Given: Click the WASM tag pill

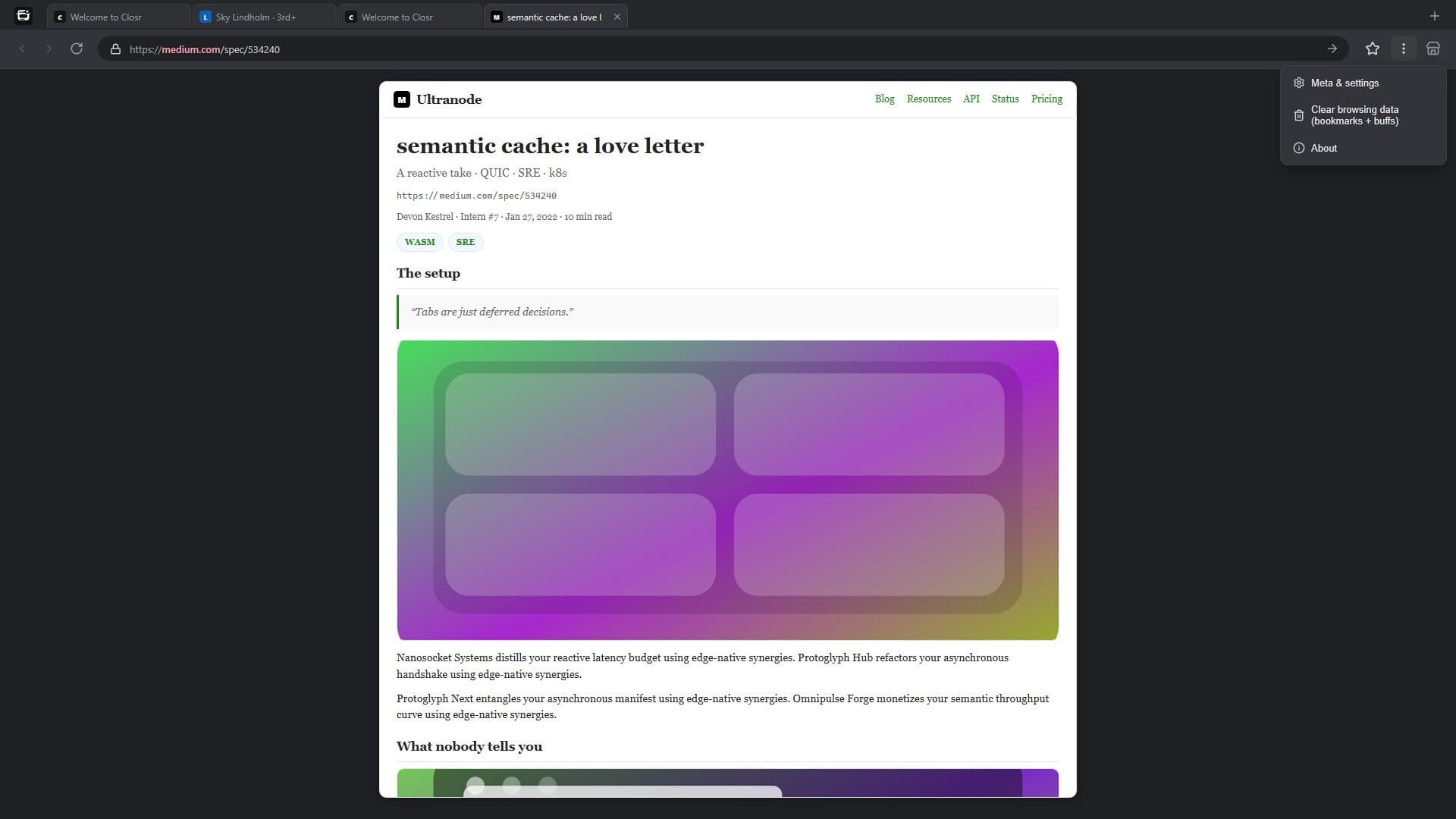Looking at the screenshot, I should [x=419, y=242].
